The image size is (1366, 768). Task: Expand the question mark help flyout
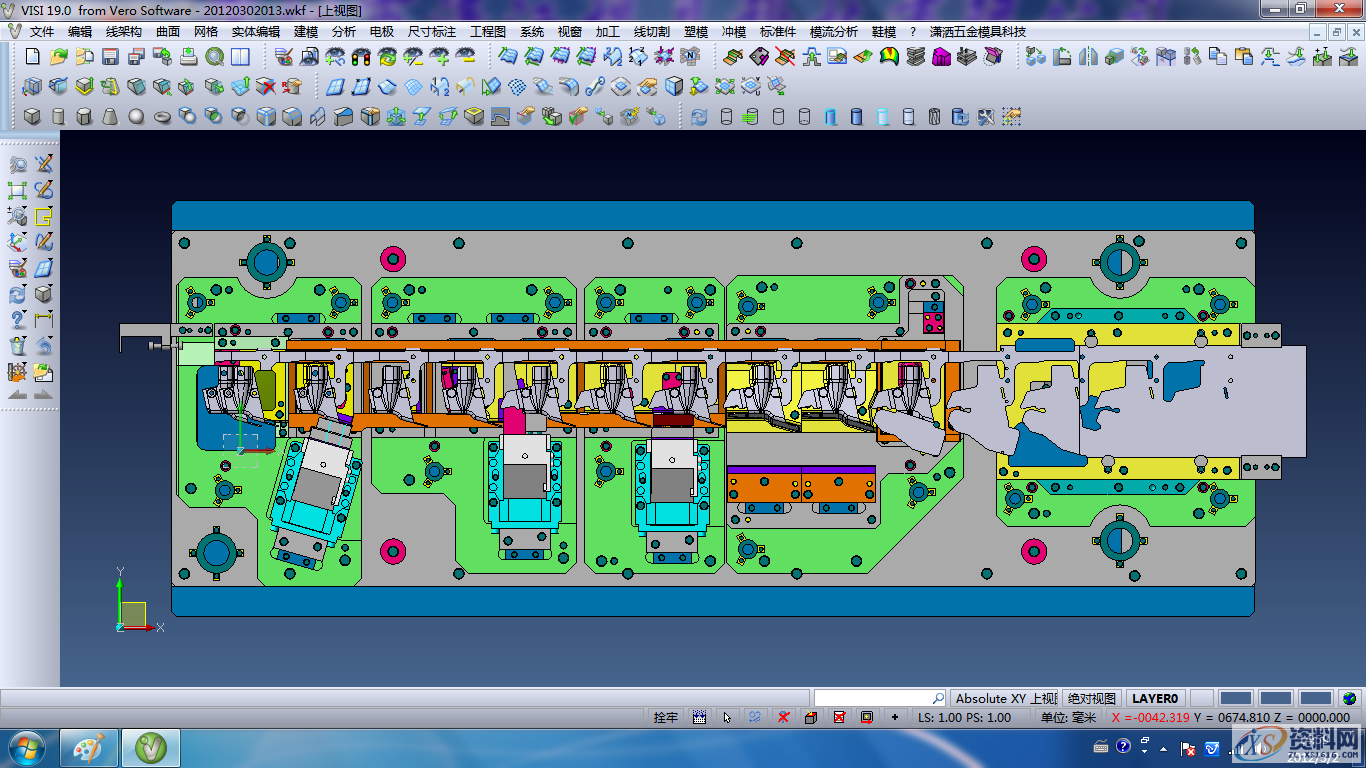click(17, 320)
